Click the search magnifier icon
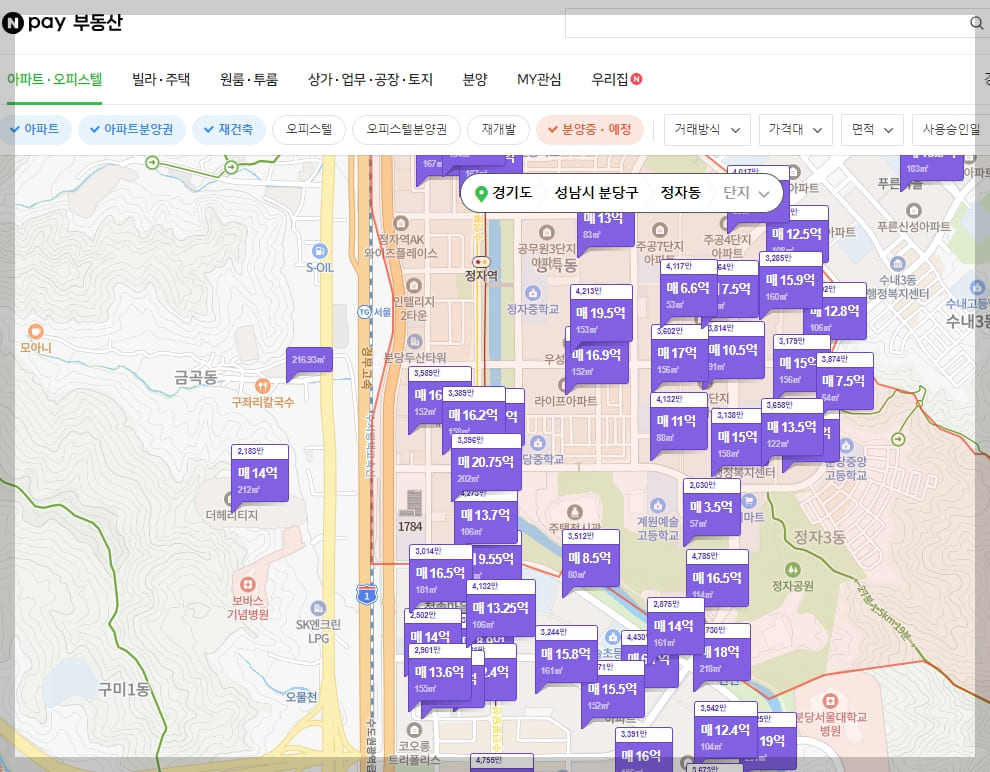Screen dimensions: 990x772 click(x=976, y=23)
